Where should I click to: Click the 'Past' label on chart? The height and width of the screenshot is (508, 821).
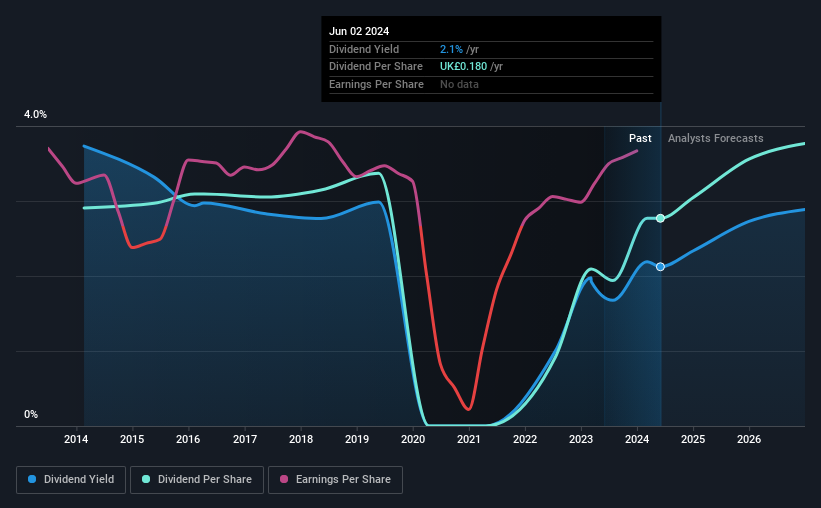640,138
